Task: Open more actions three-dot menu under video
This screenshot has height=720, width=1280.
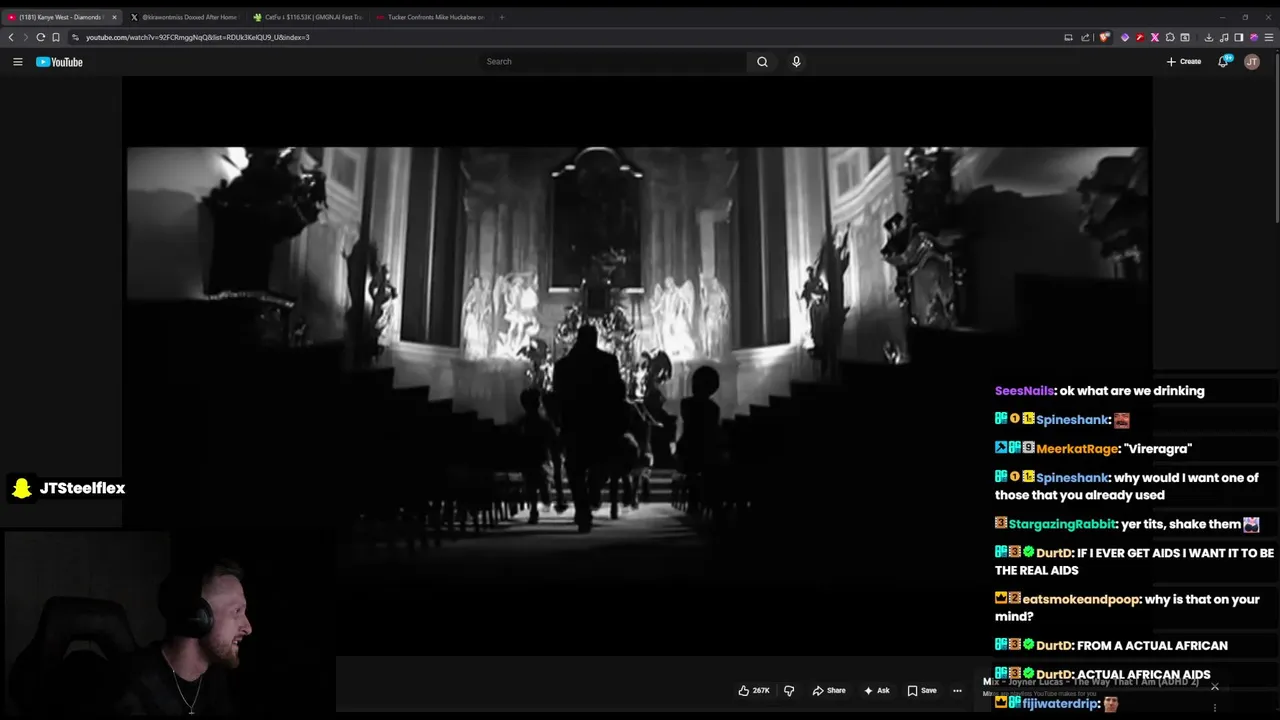Action: [x=957, y=691]
